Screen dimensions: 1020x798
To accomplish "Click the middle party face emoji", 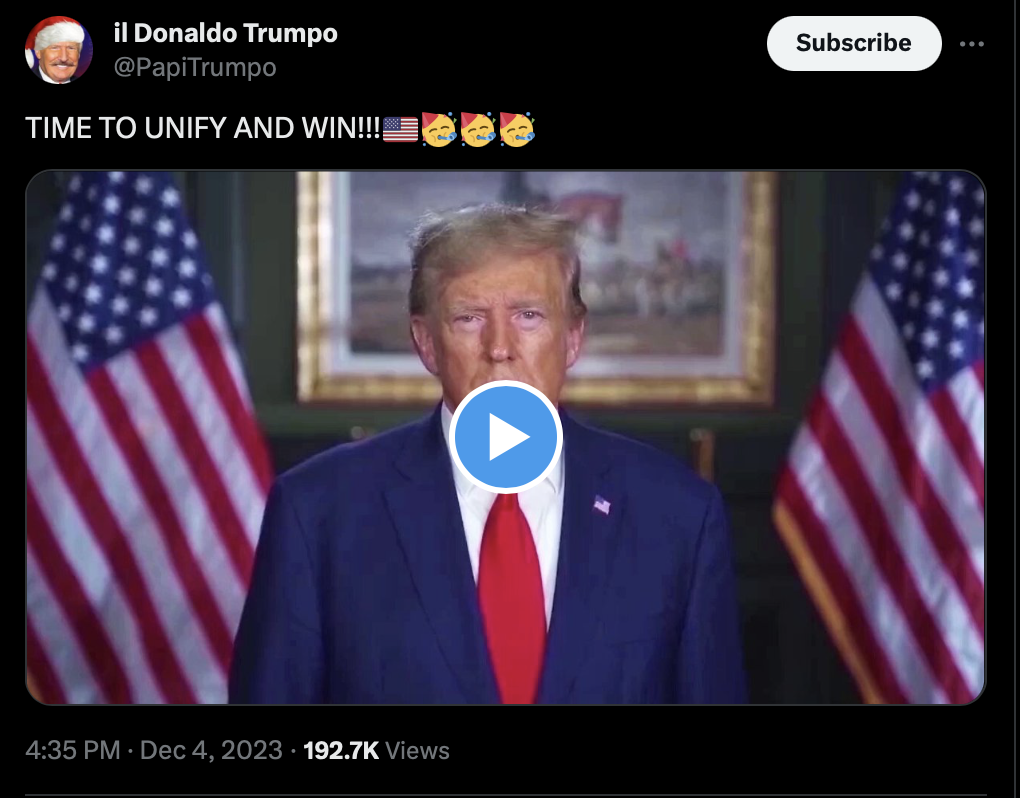I will (x=477, y=129).
